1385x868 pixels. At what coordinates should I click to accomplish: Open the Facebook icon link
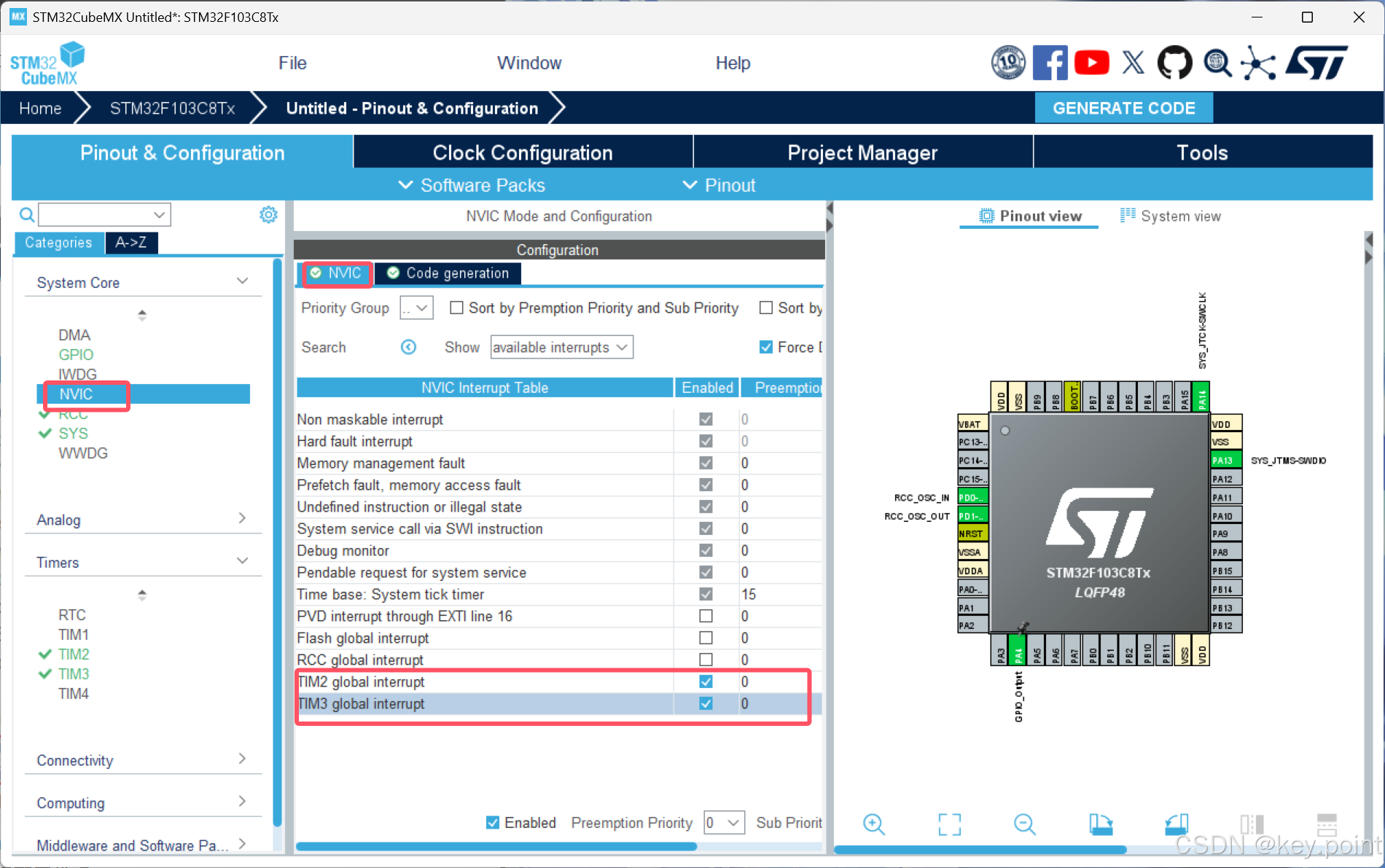[1050, 63]
